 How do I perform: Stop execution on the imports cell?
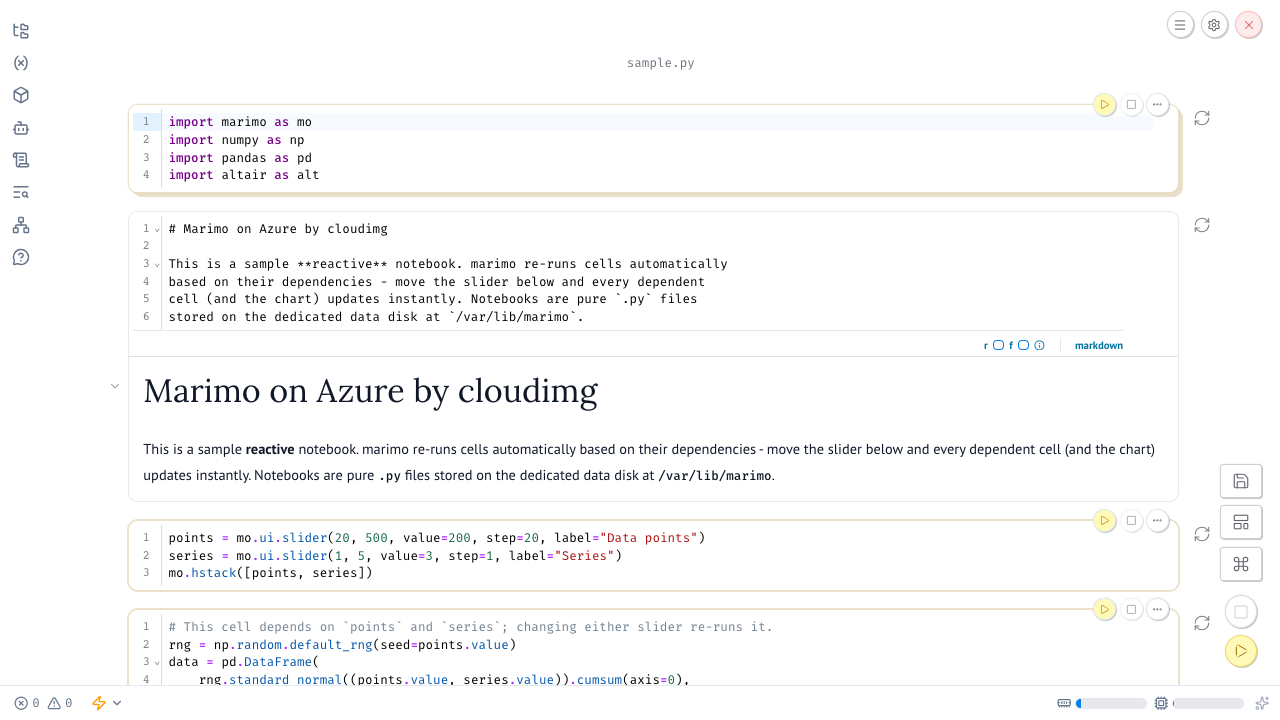click(1131, 104)
